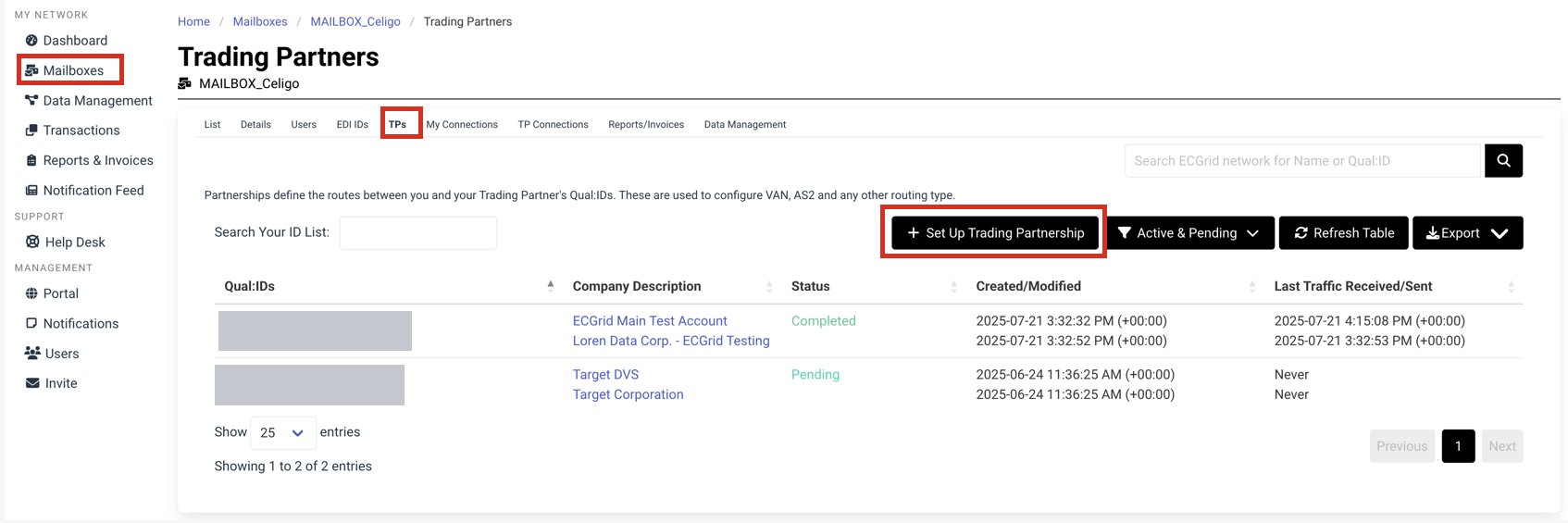This screenshot has height=523, width=1568.
Task: Open Mailboxes in the sidebar
Action: (73, 70)
